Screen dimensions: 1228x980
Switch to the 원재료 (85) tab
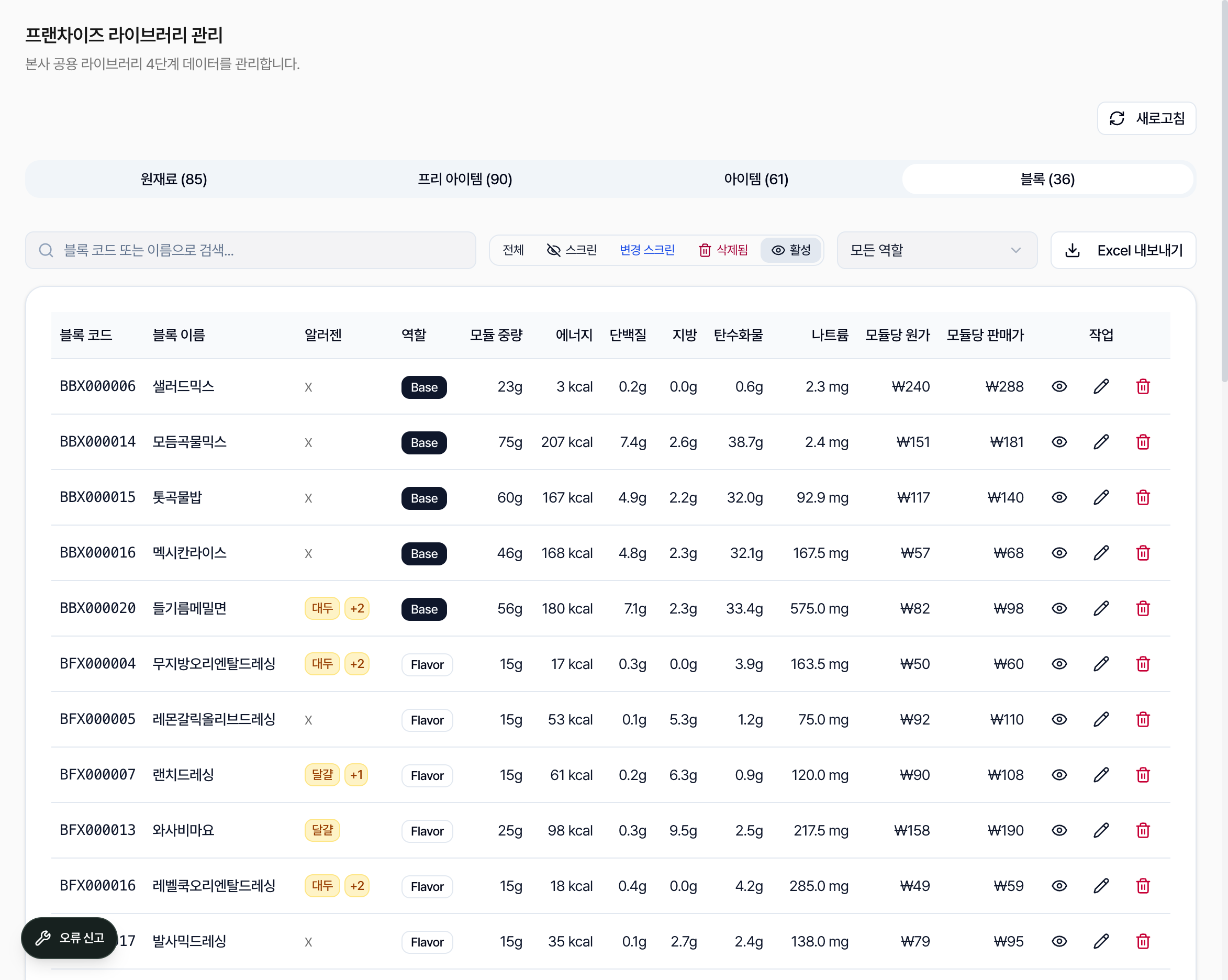pos(174,179)
